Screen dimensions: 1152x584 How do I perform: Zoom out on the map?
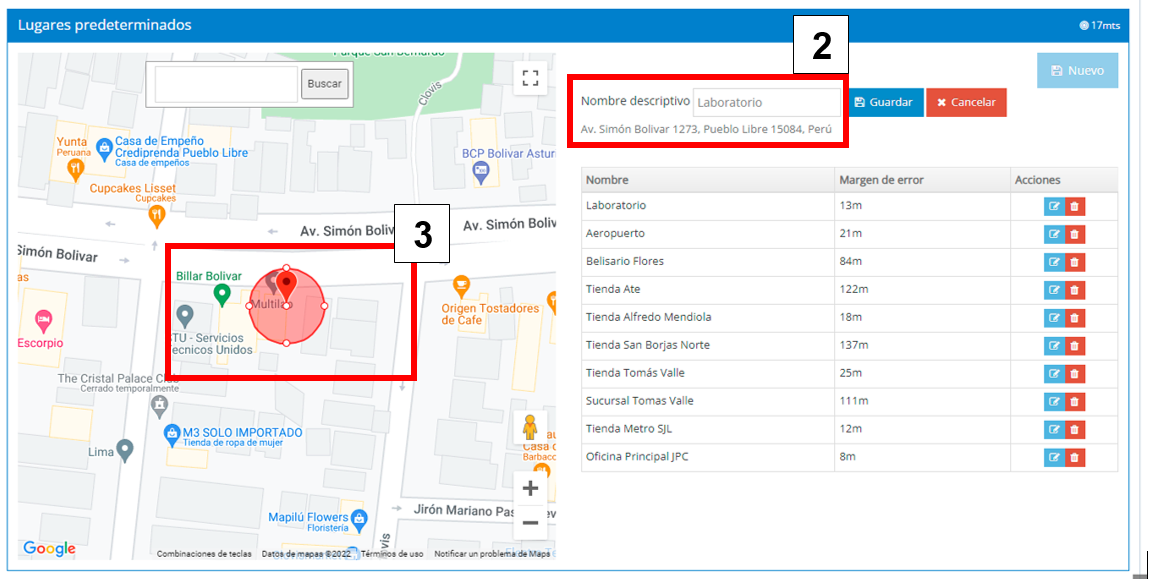(x=530, y=522)
